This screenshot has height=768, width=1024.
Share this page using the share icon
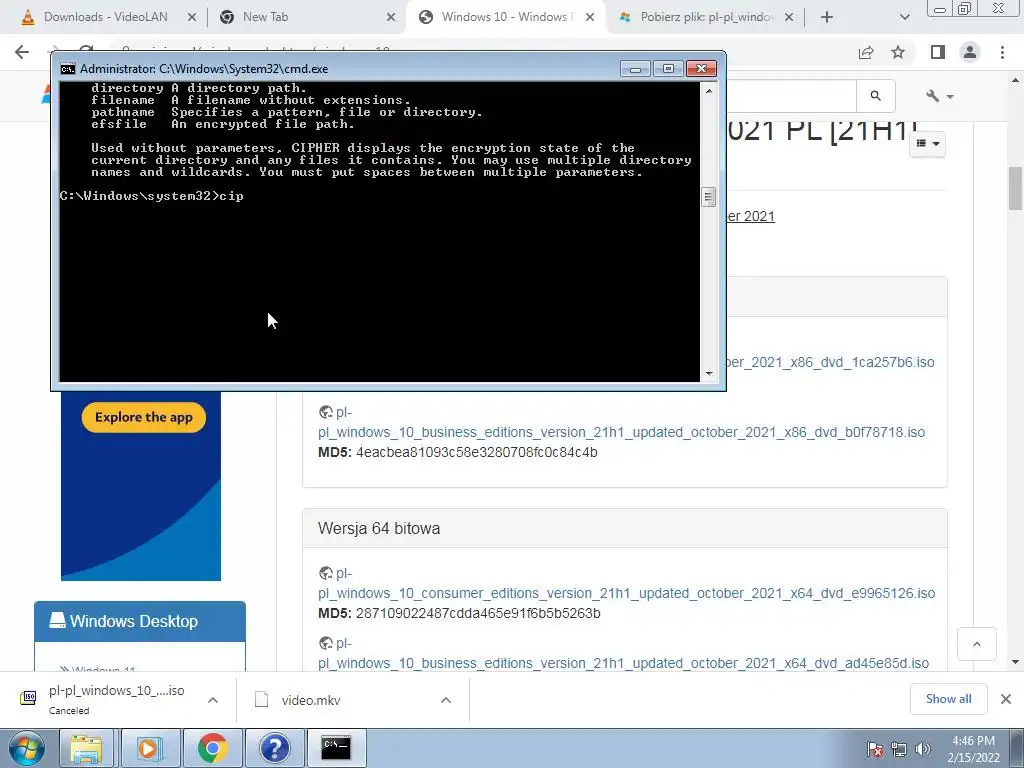click(x=866, y=52)
